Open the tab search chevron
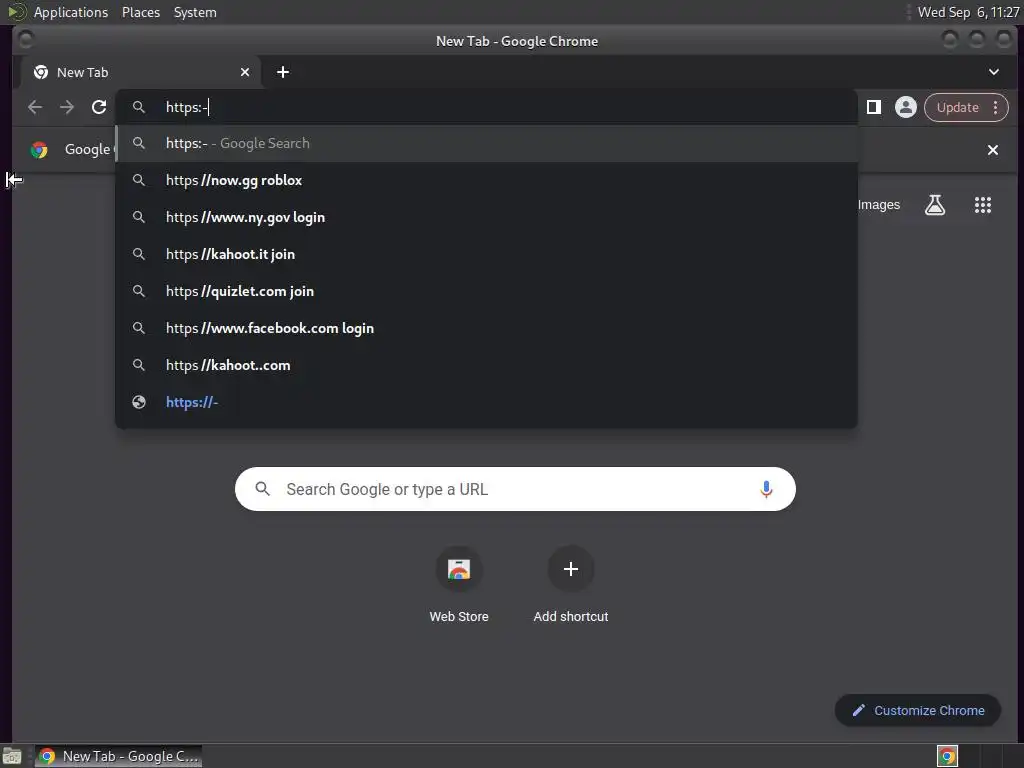 click(x=993, y=72)
